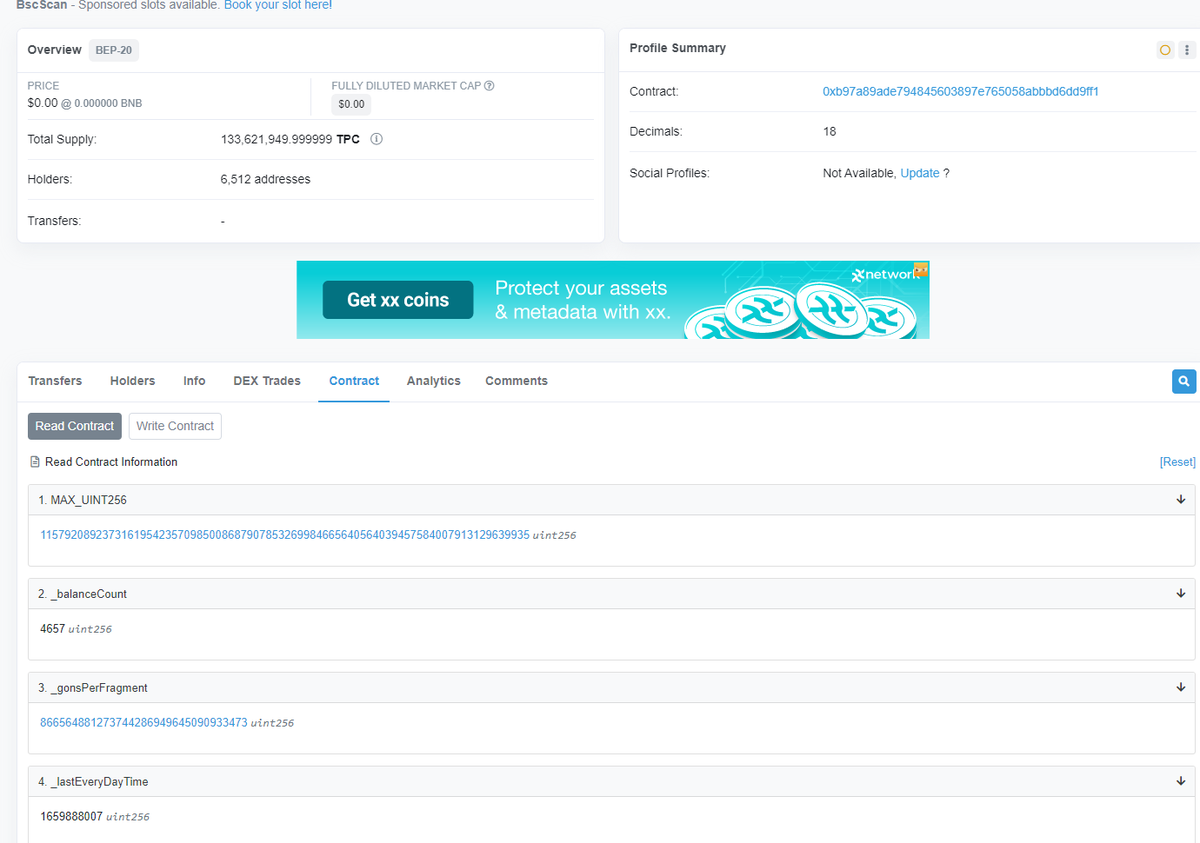Click the gold circle badge icon on Profile Summary

[1164, 49]
